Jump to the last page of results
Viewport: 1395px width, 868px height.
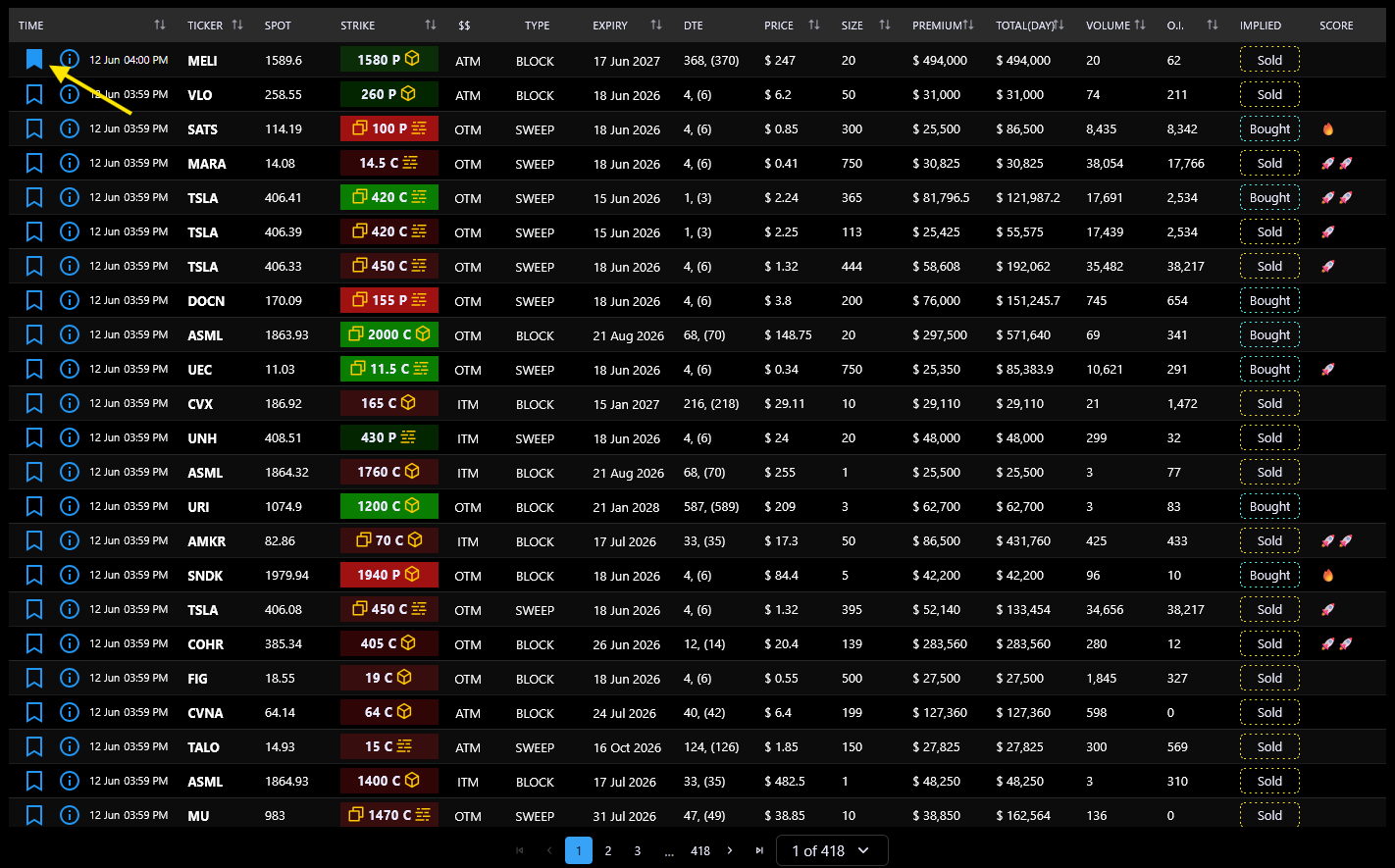[759, 850]
